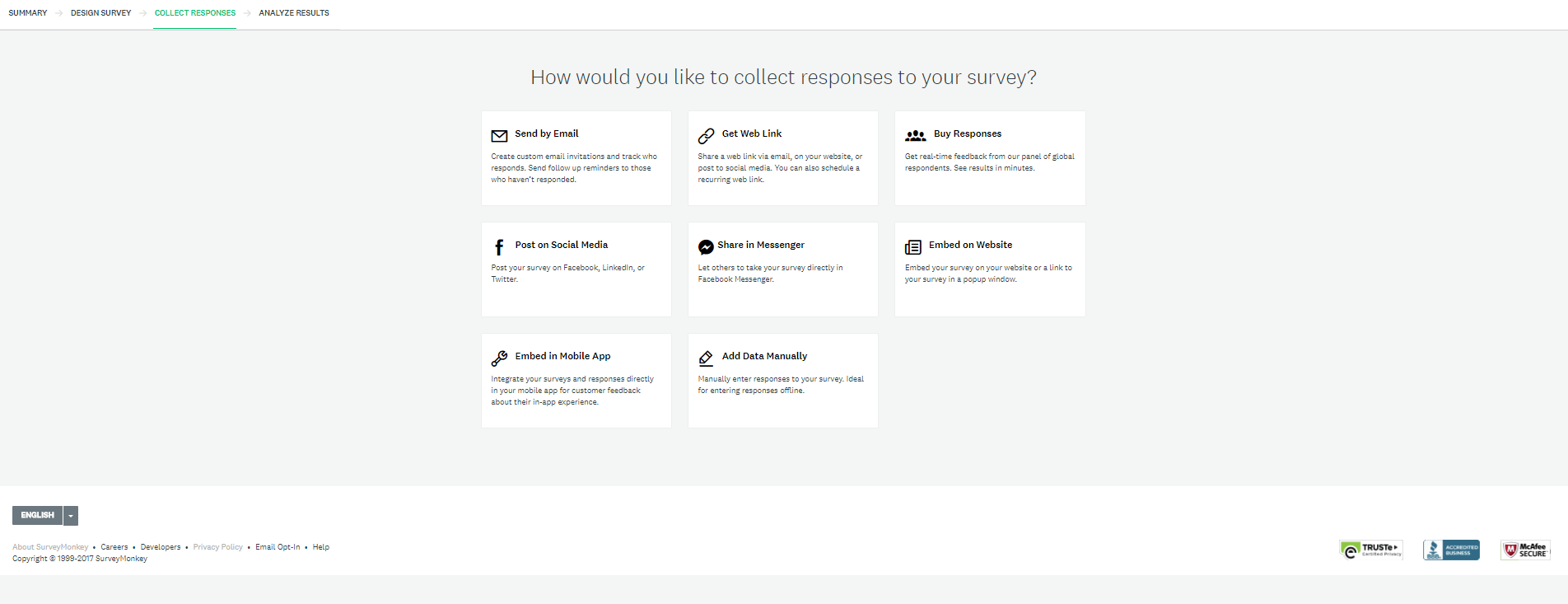Viewport: 1568px width, 604px height.
Task: Select the Collect Responses tab
Action: [195, 13]
